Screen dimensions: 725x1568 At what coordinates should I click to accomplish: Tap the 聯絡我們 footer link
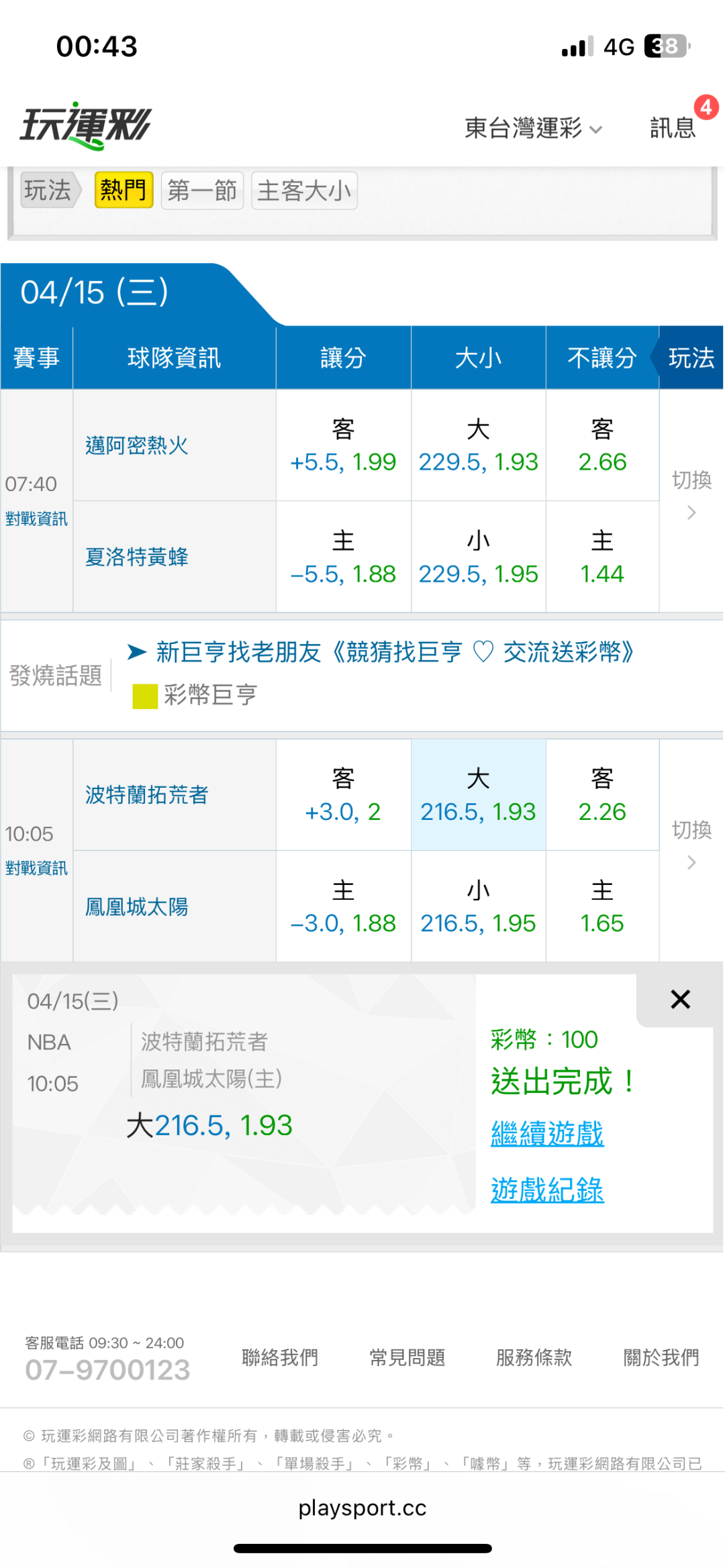(280, 1358)
